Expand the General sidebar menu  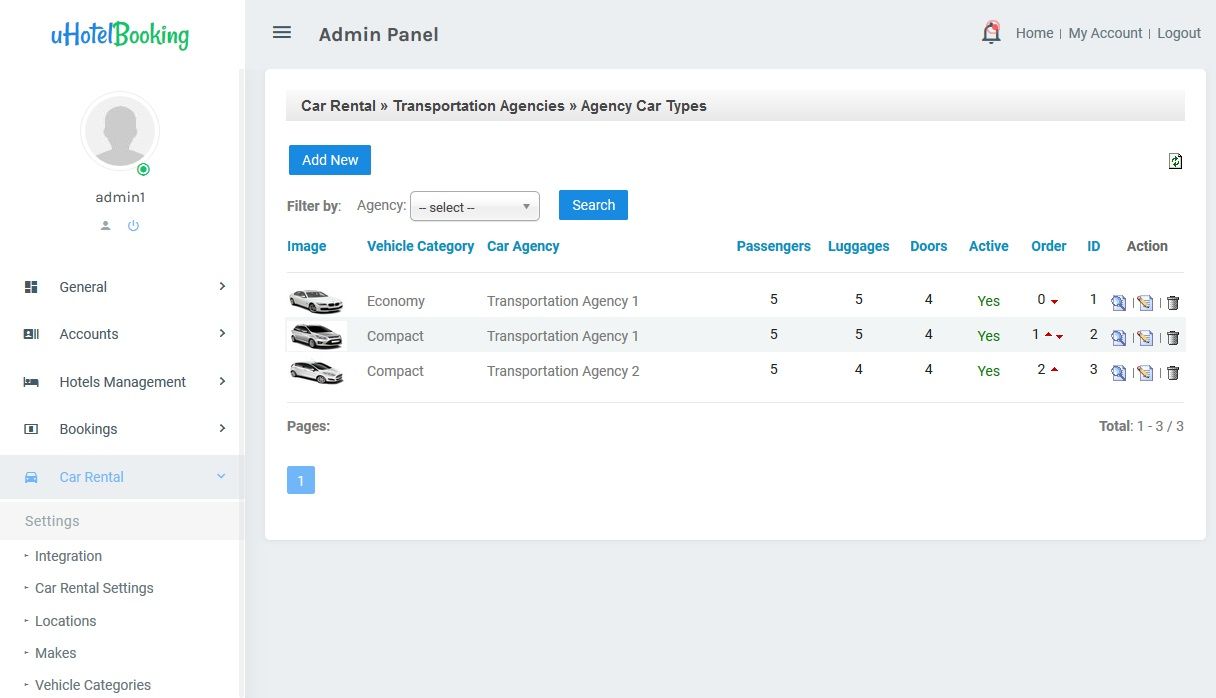click(x=125, y=287)
